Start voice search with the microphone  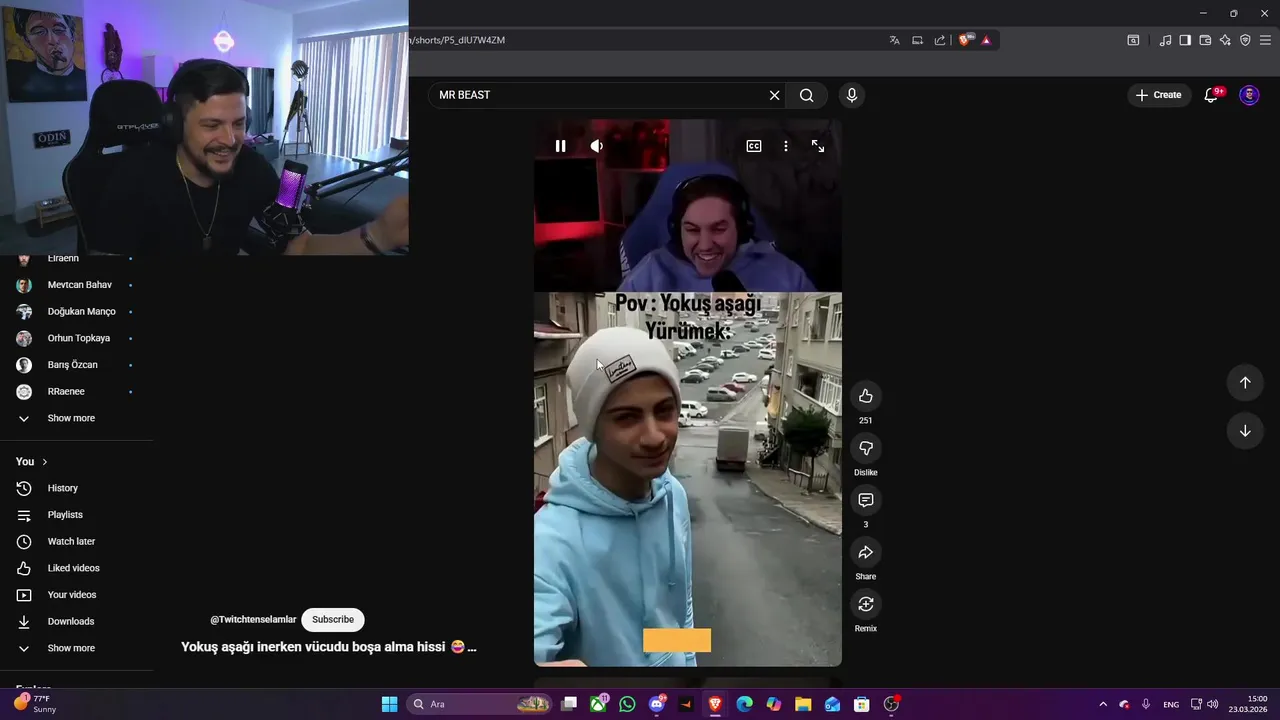coord(852,95)
